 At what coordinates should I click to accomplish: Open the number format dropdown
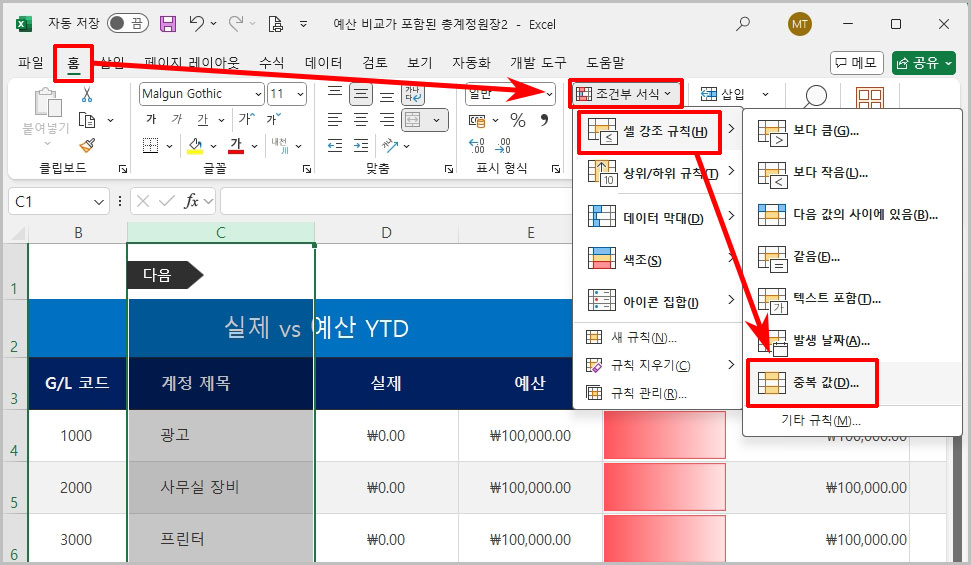point(549,94)
